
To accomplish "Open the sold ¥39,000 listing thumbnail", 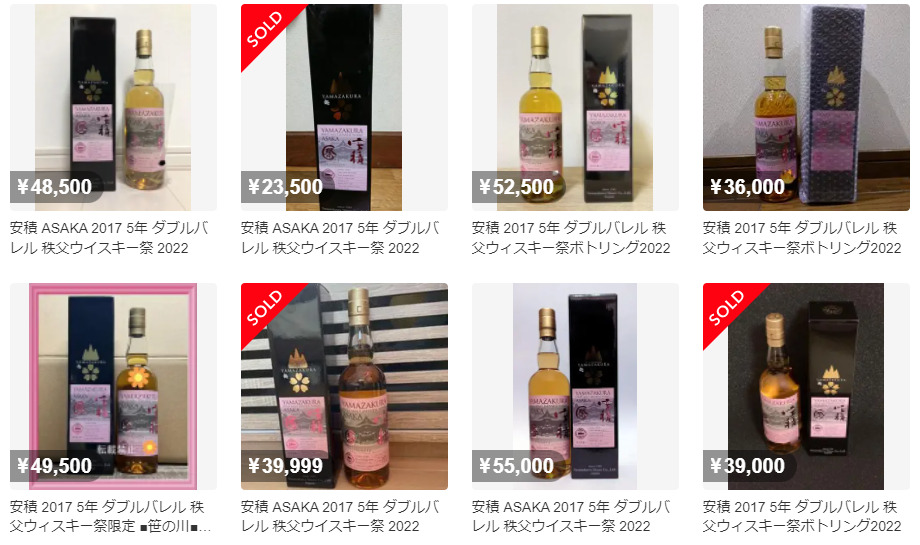I will pyautogui.click(x=807, y=387).
